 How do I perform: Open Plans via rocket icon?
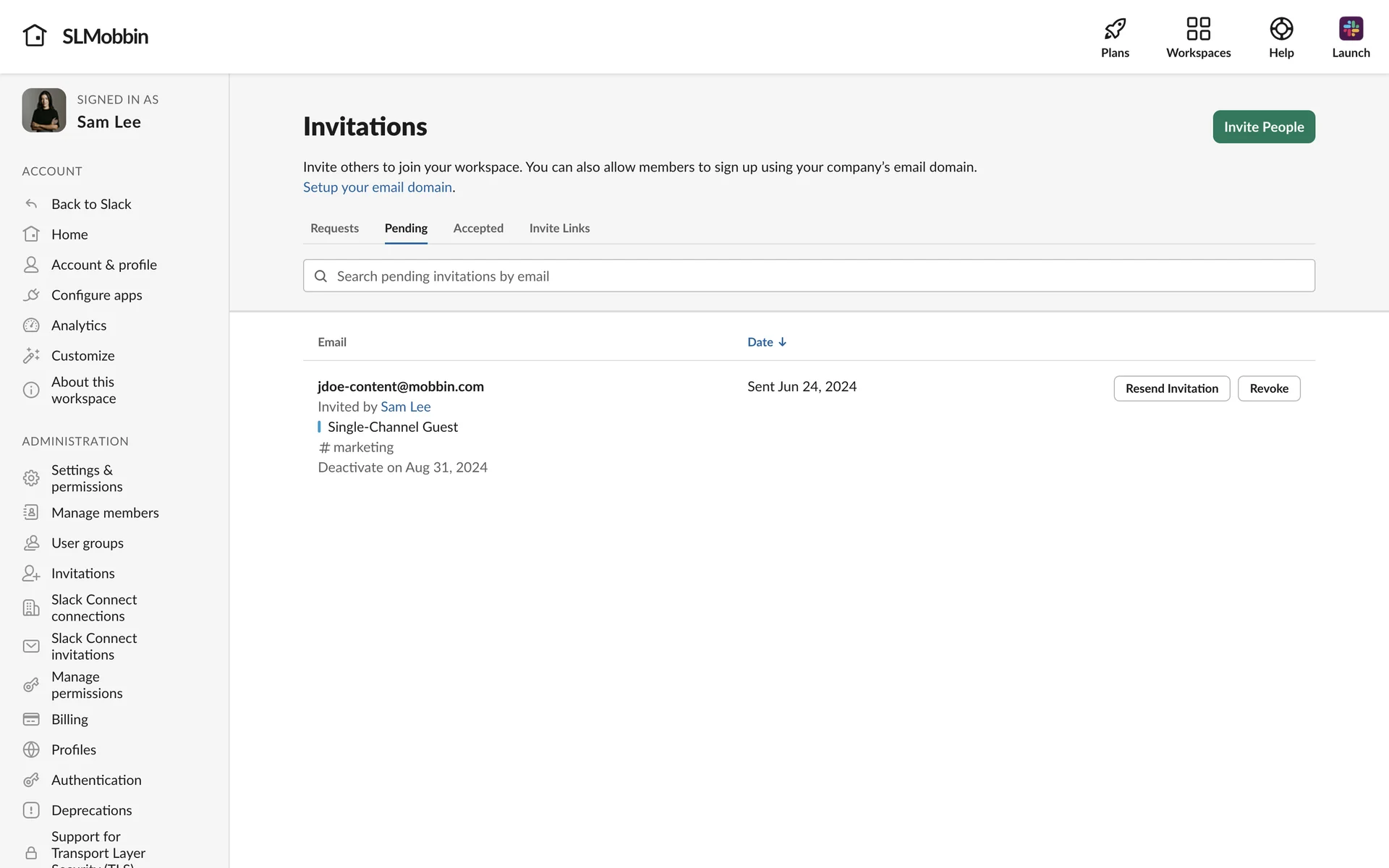click(1115, 29)
